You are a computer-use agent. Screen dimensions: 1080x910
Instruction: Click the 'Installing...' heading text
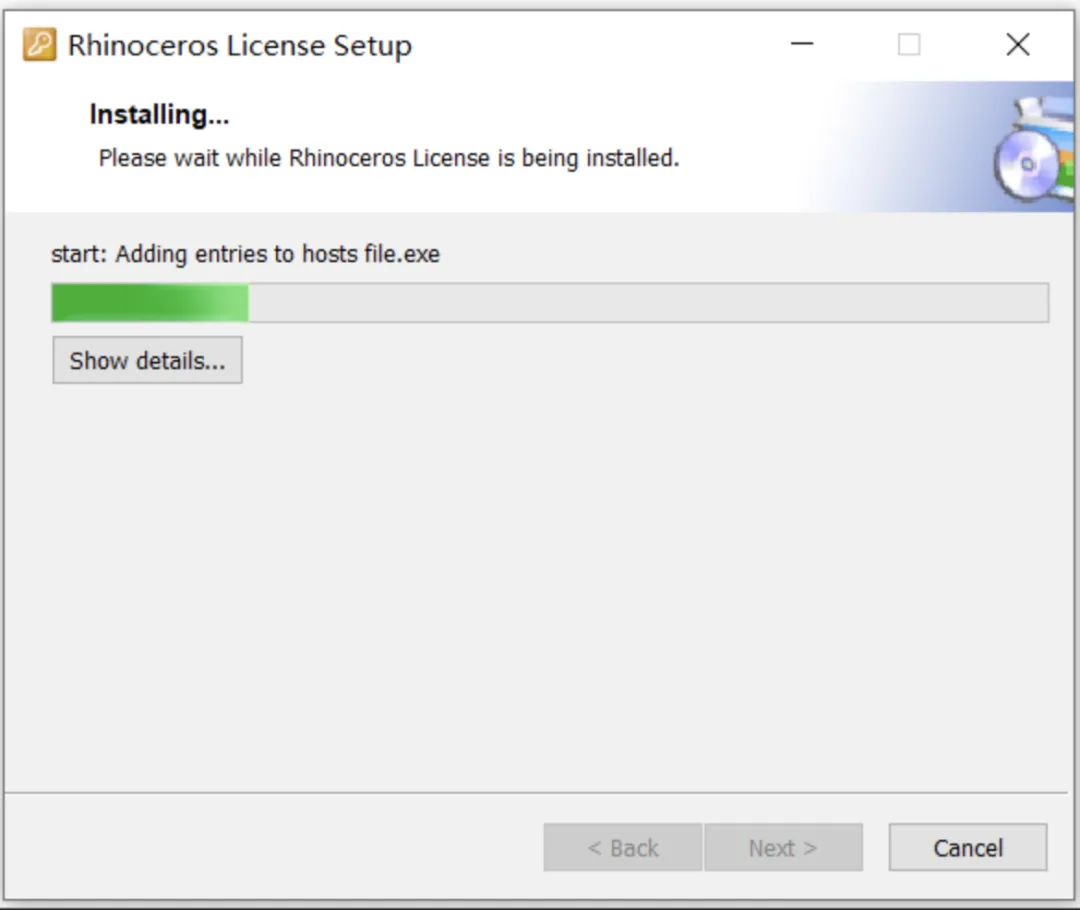pos(159,114)
